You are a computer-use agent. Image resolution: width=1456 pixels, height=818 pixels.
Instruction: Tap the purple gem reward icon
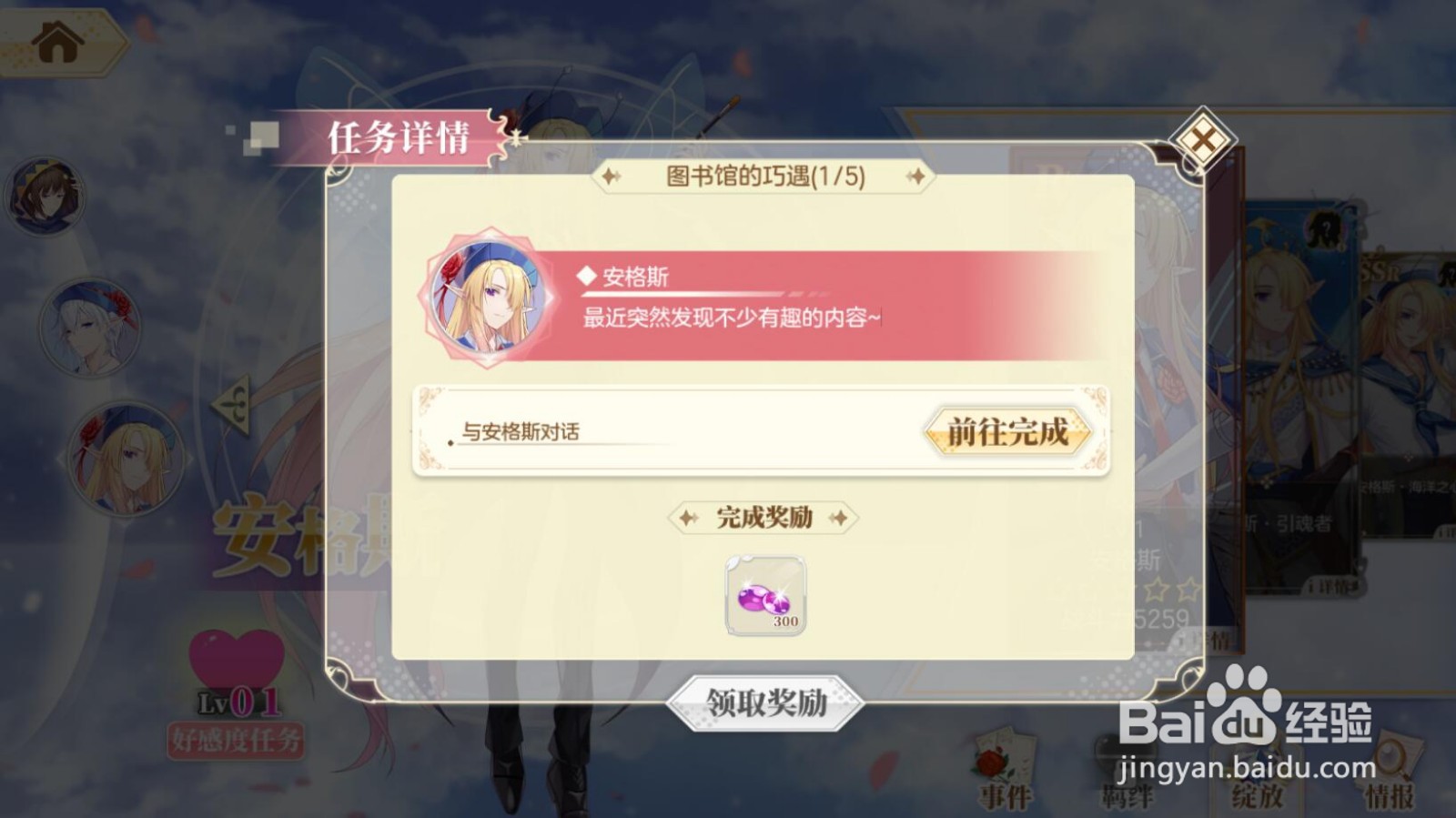tap(765, 596)
